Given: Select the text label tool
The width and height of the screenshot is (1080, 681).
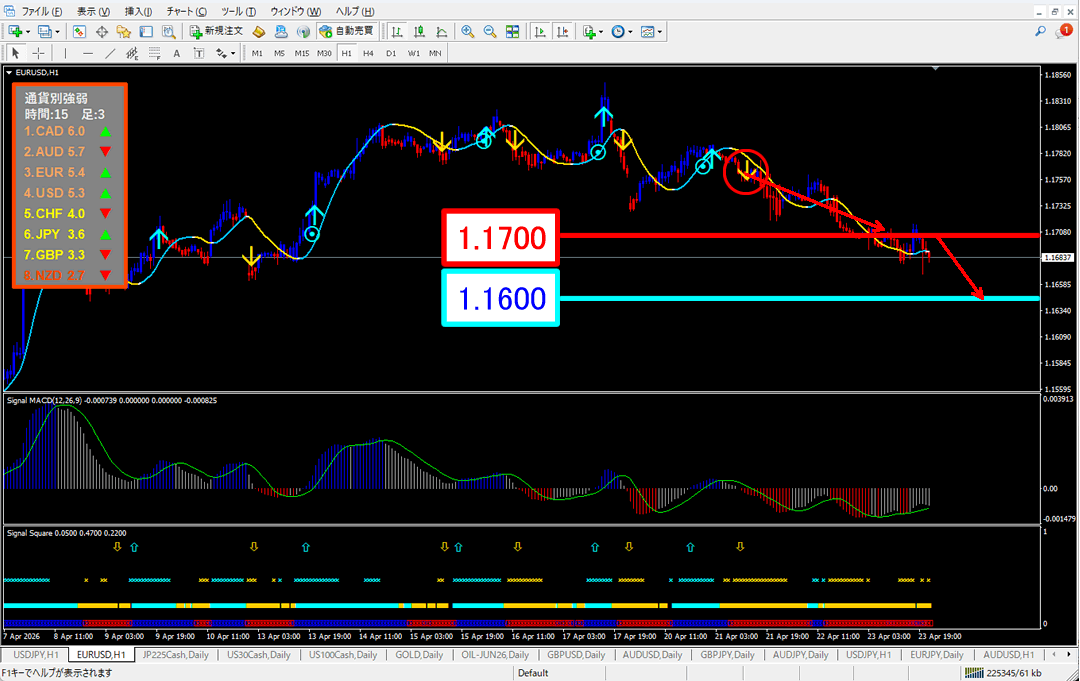Looking at the screenshot, I should tap(177, 53).
